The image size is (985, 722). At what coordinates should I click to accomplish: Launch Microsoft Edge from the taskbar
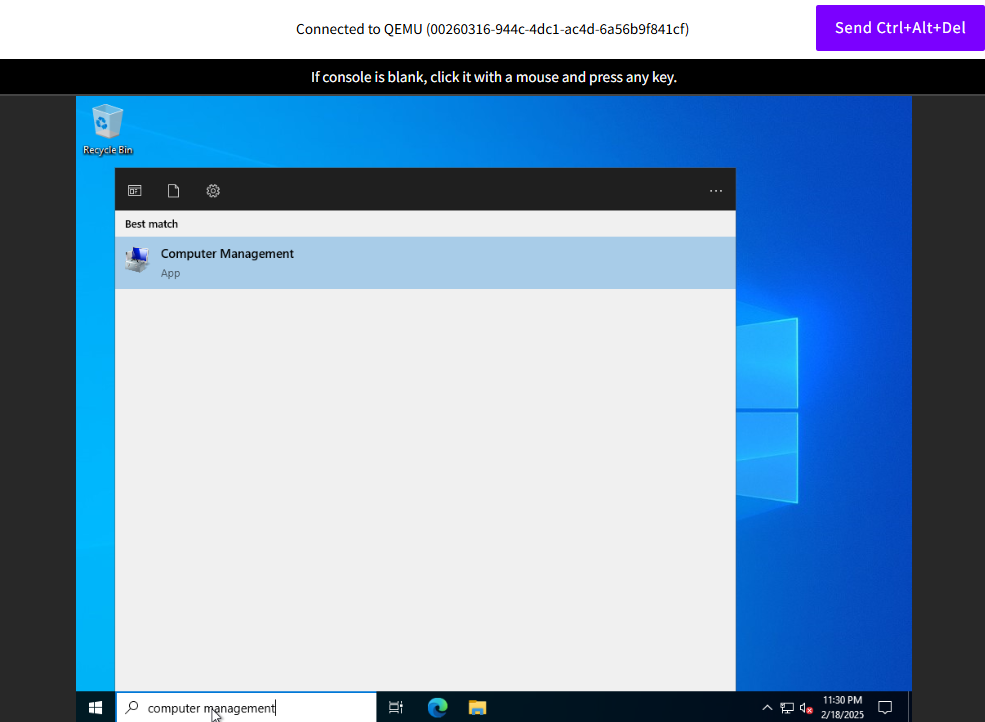437,708
